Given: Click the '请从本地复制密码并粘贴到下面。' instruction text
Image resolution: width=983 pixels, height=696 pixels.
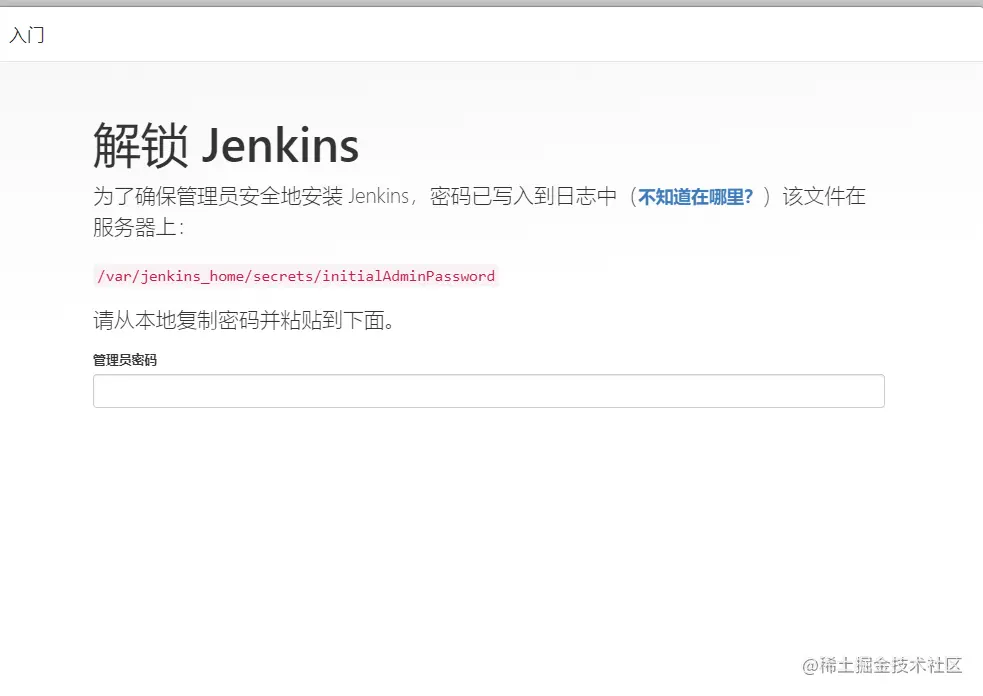Looking at the screenshot, I should coord(244,320).
